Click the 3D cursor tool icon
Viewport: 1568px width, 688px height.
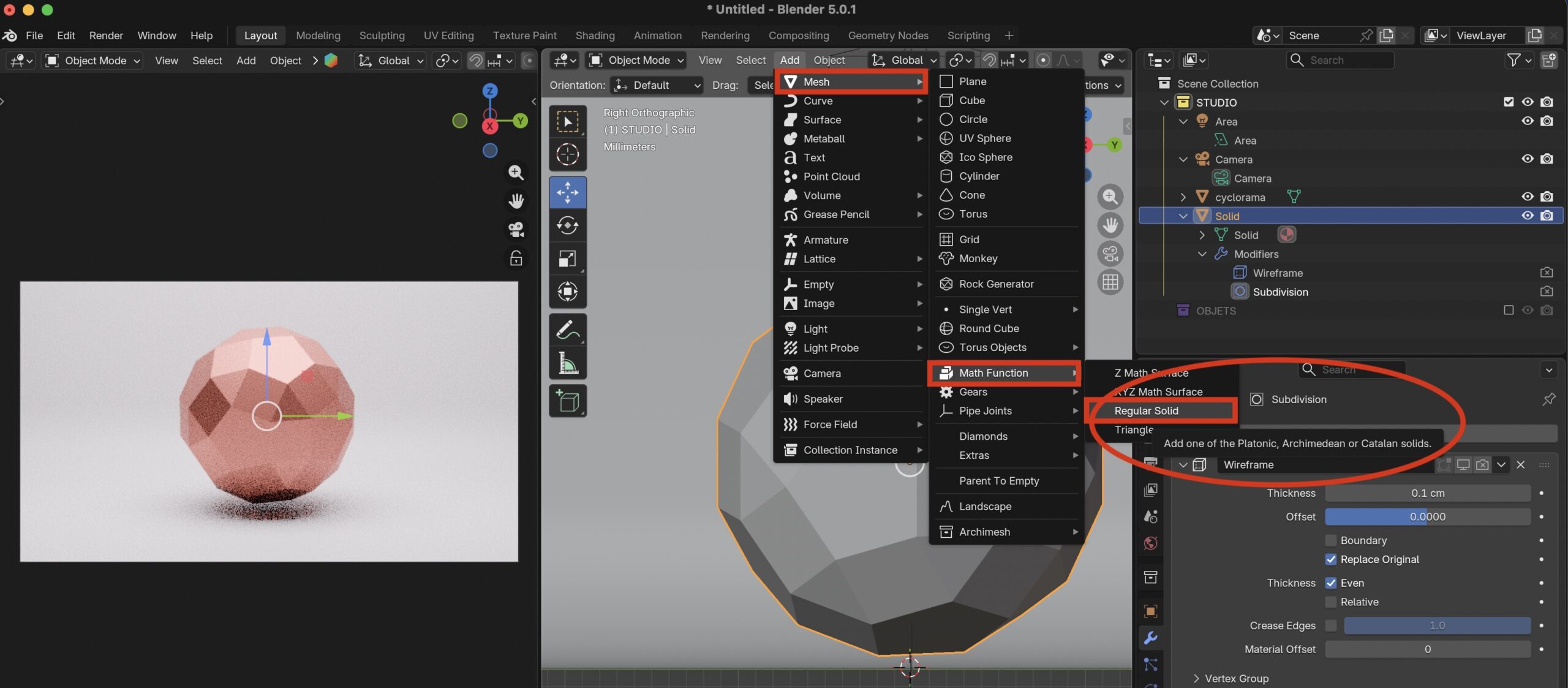click(567, 154)
